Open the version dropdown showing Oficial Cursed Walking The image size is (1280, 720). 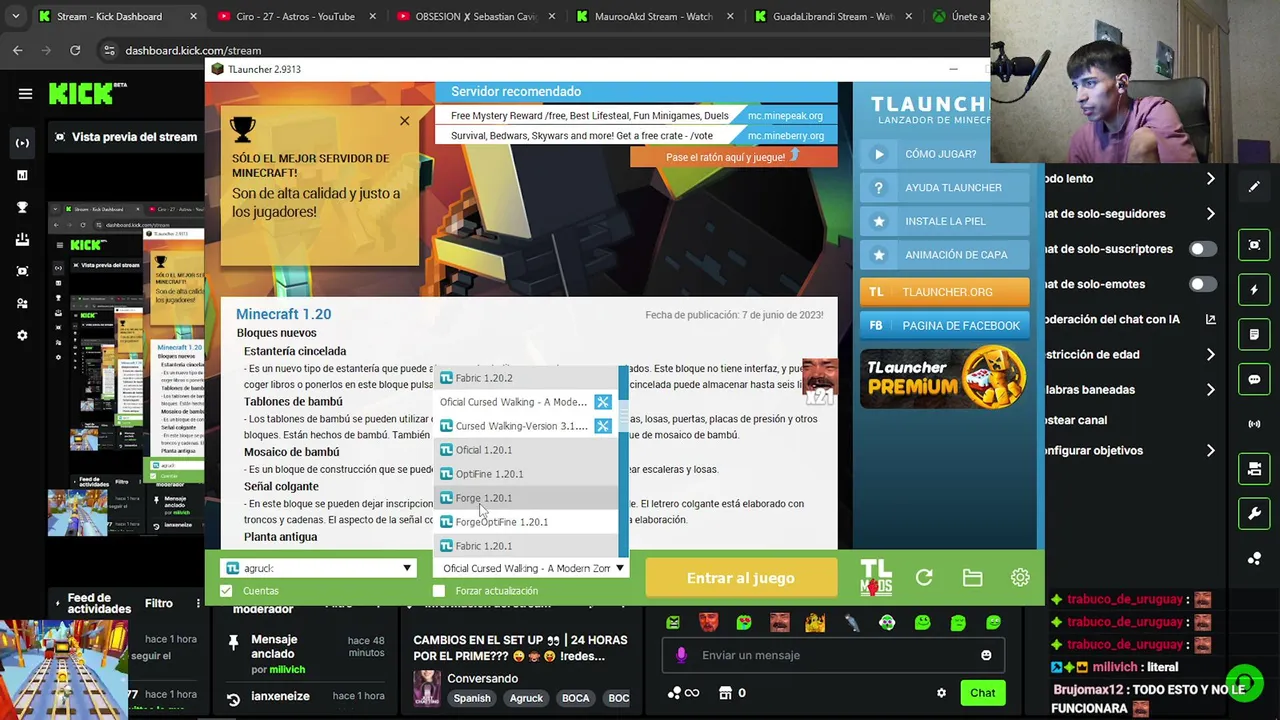[531, 568]
